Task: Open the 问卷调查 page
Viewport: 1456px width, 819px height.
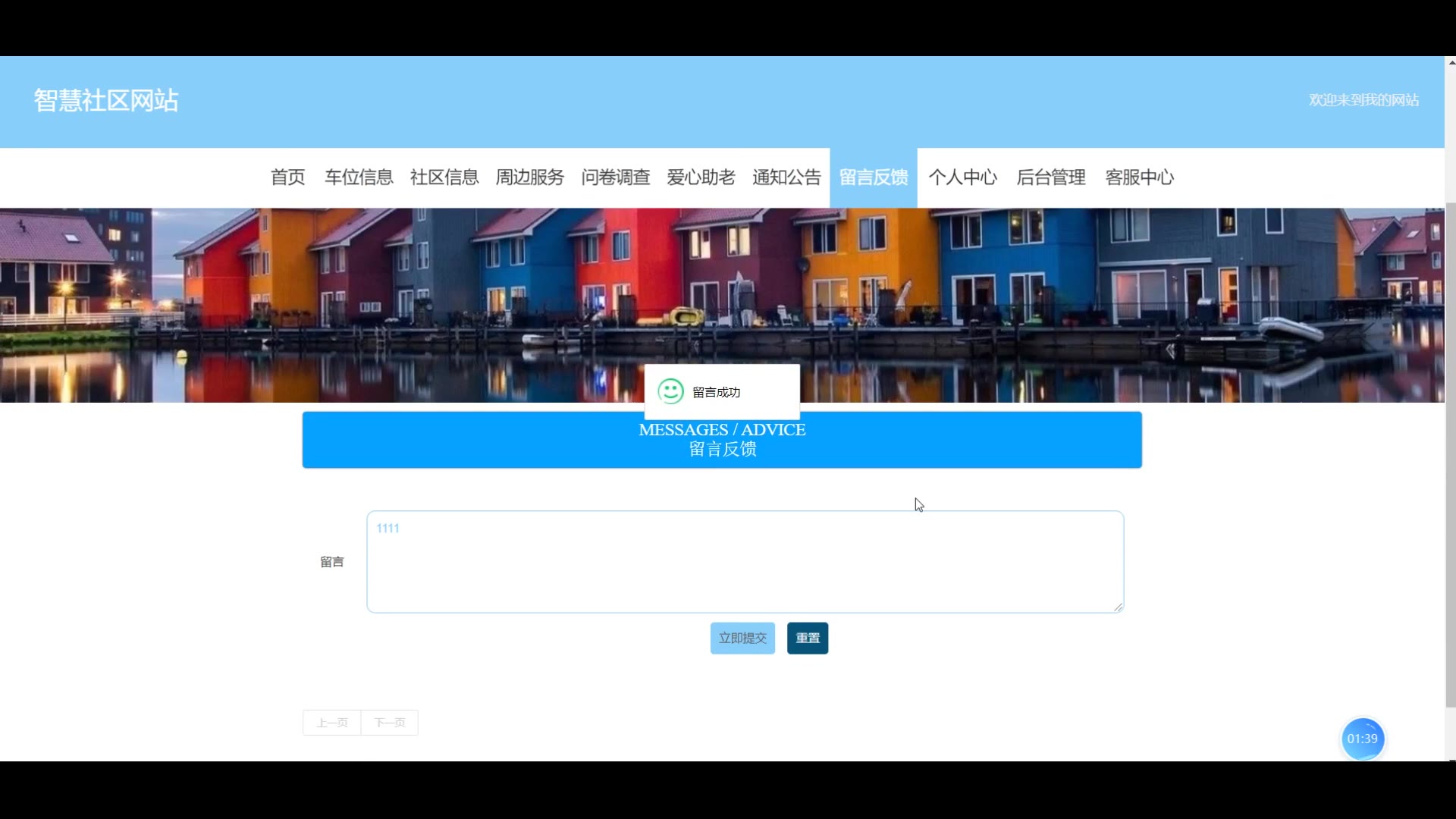Action: tap(616, 177)
